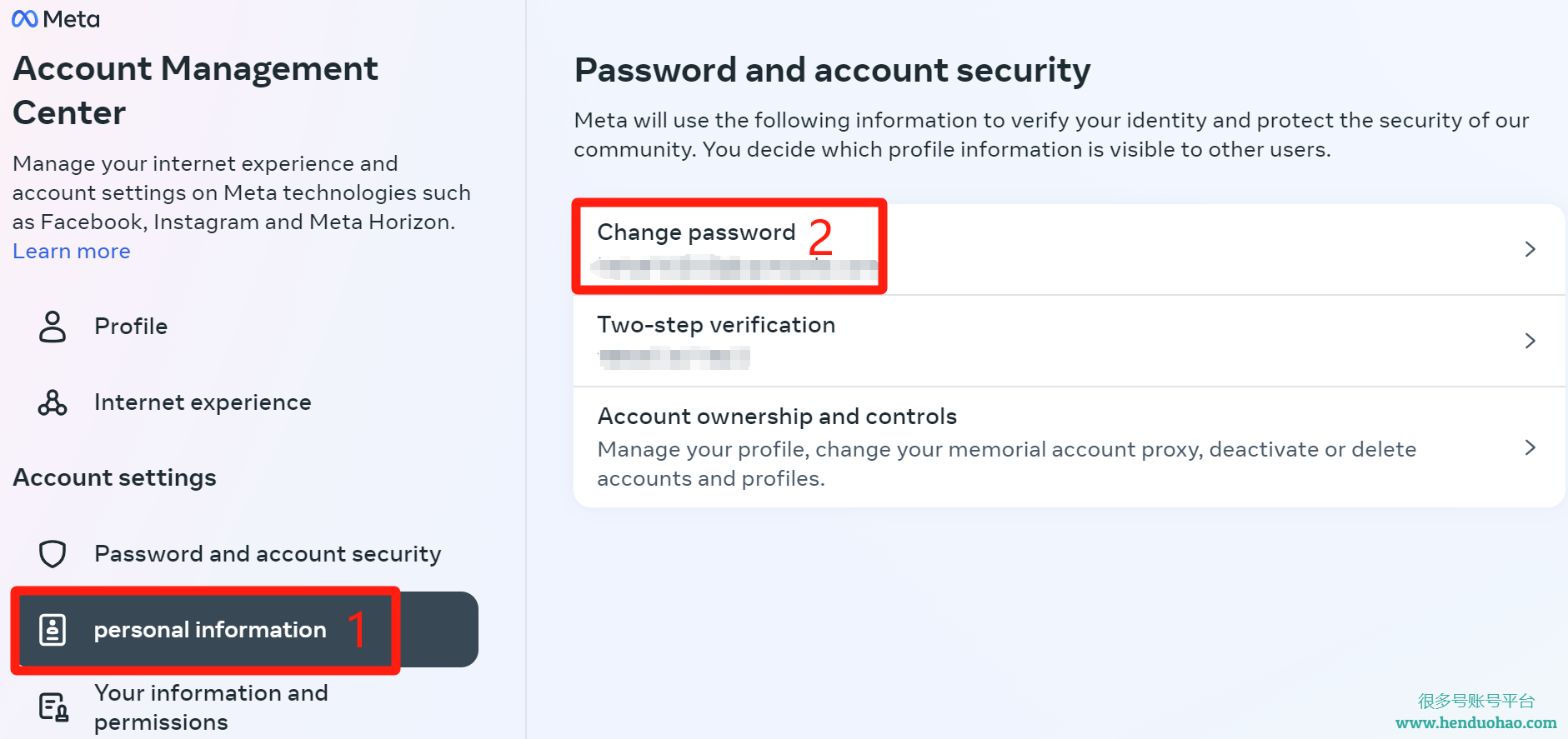1568x739 pixels.
Task: Open Account ownership and controls row
Action: (1069, 447)
